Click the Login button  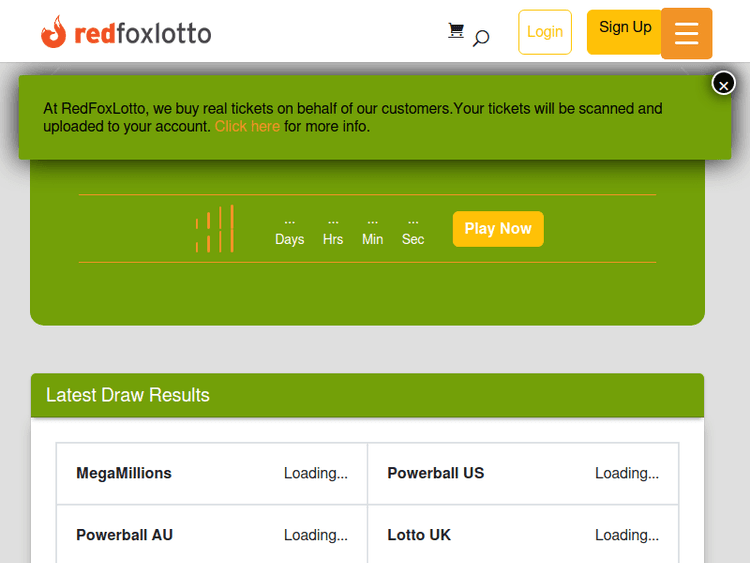(x=545, y=32)
